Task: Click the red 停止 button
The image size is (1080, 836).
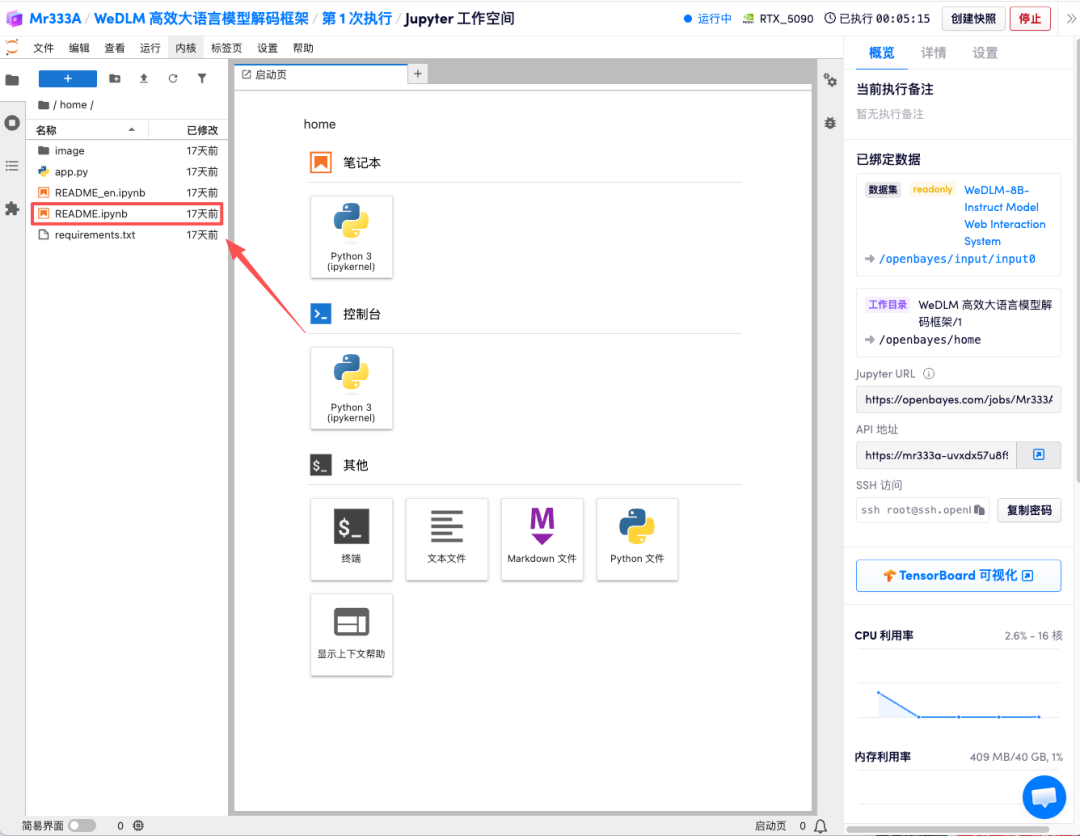Action: pos(1030,19)
